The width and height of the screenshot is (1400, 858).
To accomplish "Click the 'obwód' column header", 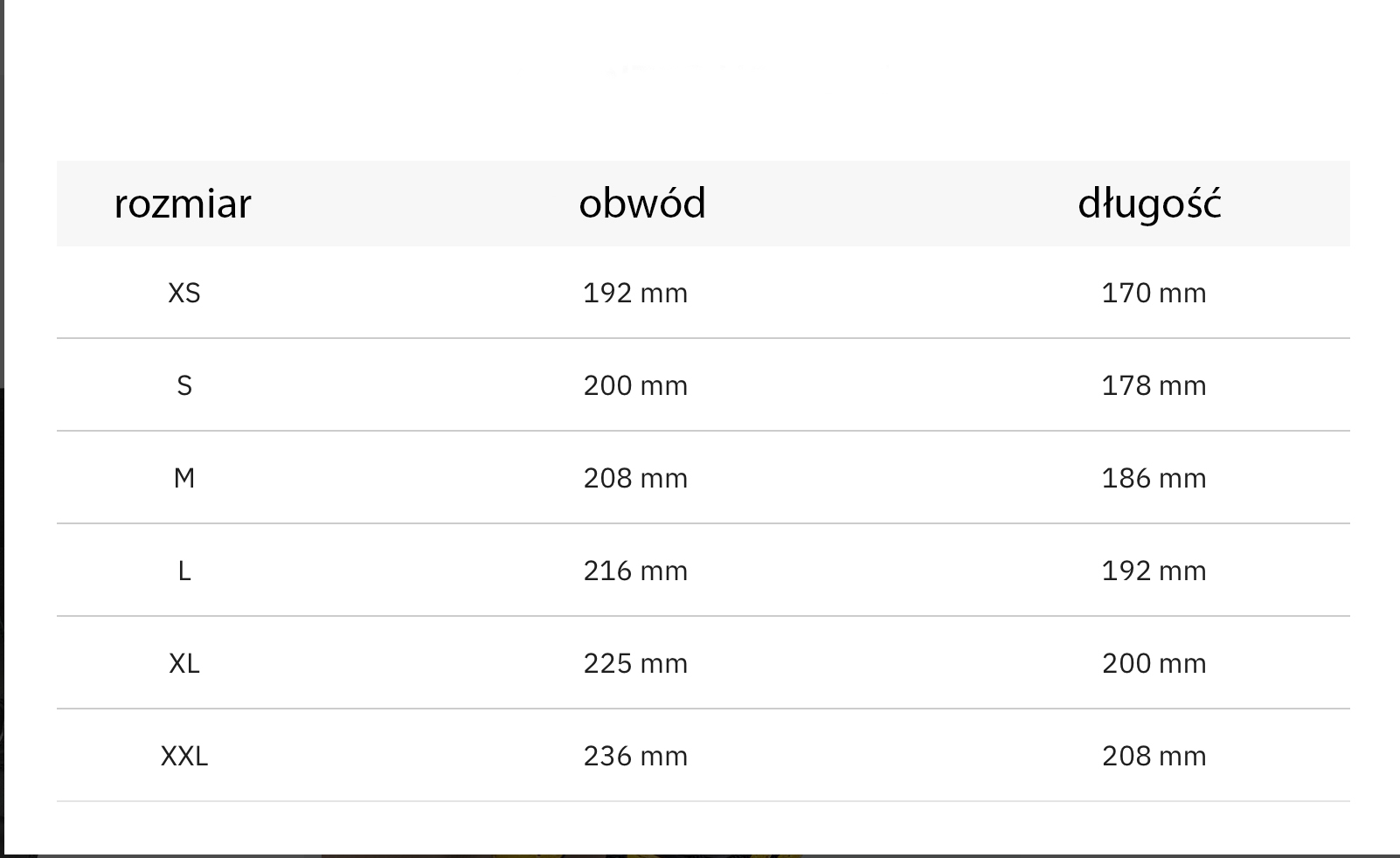I will (x=642, y=204).
